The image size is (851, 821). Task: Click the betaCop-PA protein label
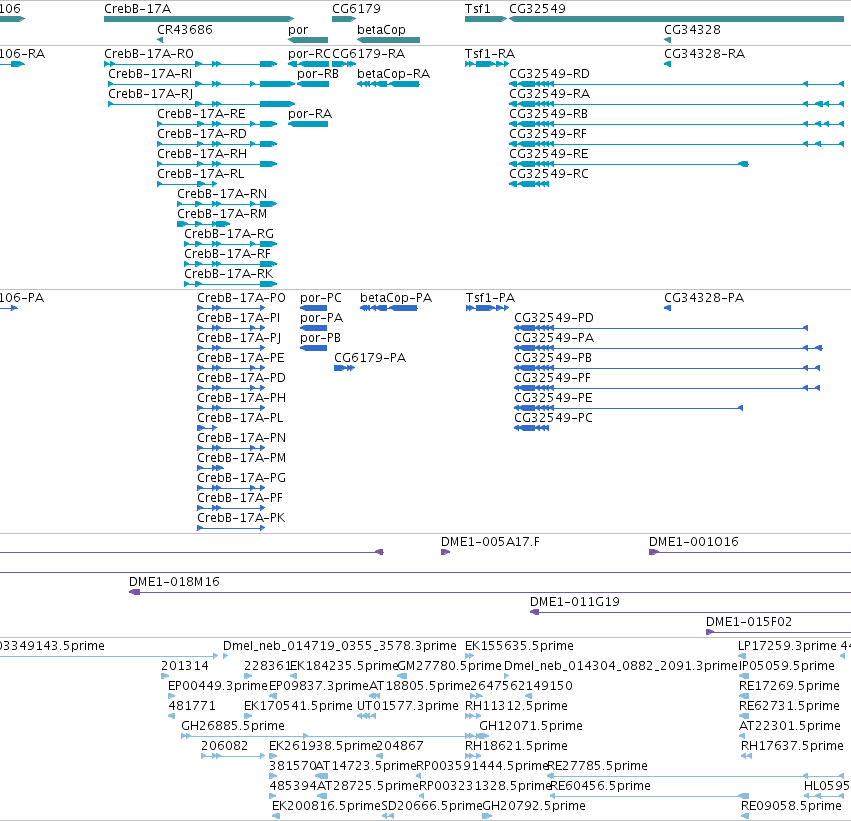[396, 298]
